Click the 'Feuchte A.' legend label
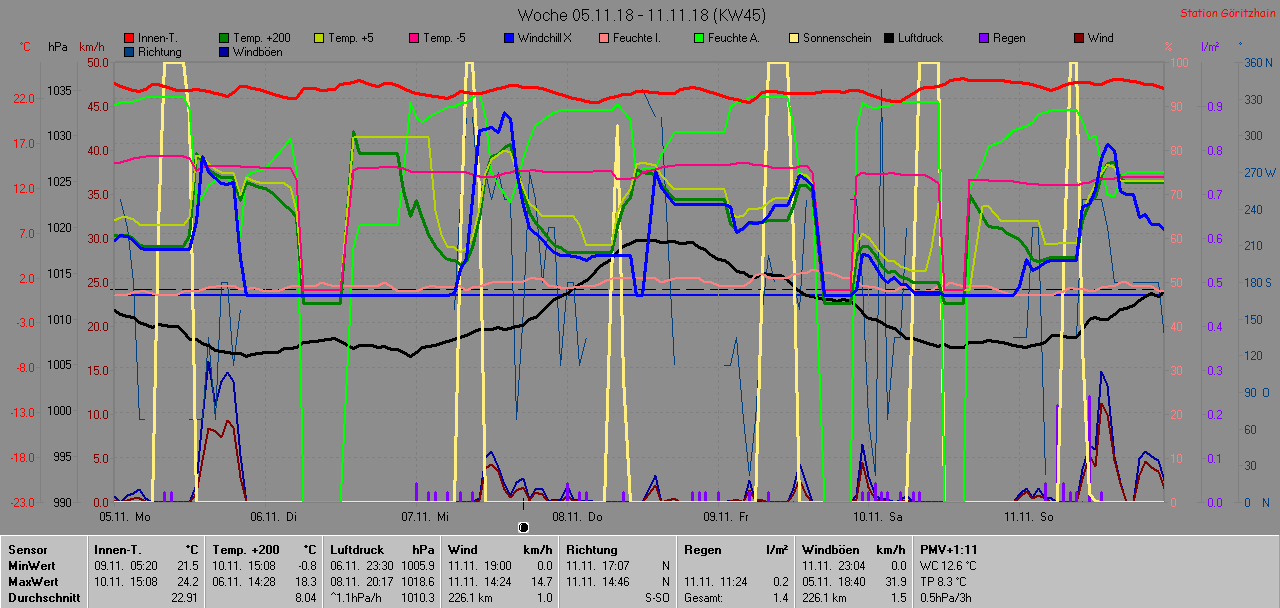The height and width of the screenshot is (608, 1280). coord(734,38)
